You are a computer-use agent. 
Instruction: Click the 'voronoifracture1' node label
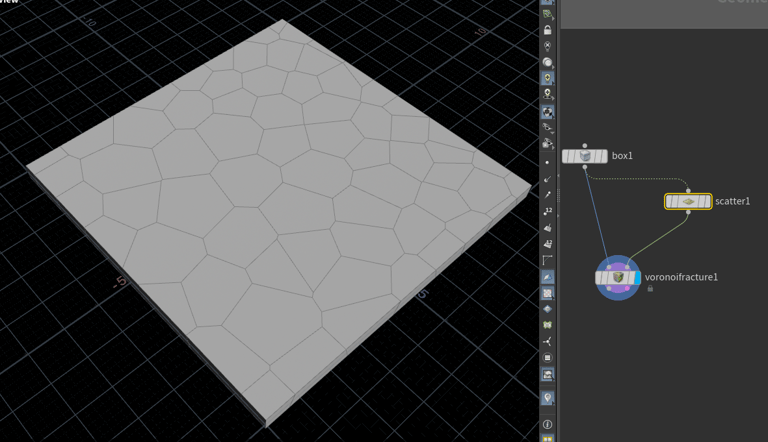(681, 277)
